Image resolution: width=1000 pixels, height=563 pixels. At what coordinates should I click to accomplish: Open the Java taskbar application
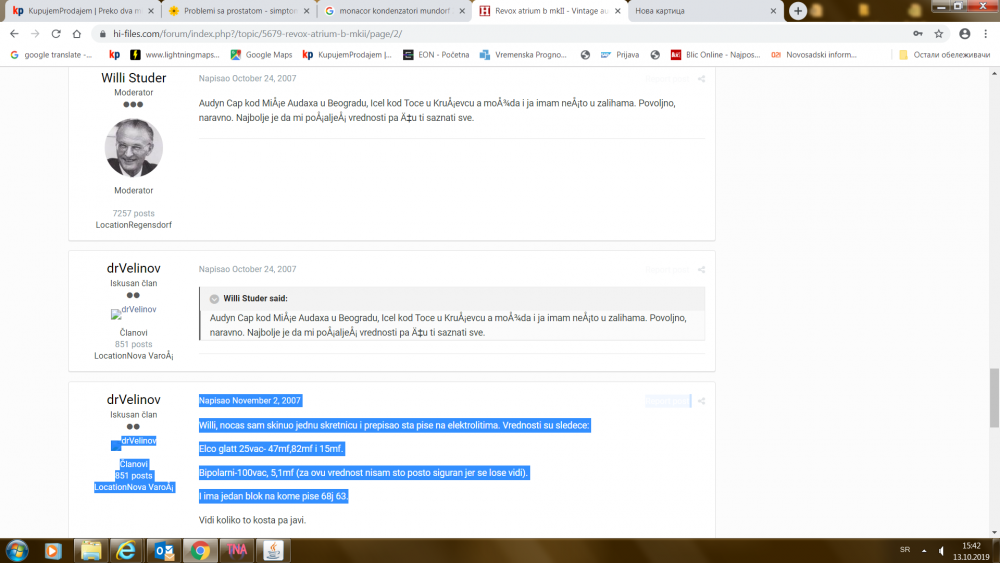tap(273, 550)
